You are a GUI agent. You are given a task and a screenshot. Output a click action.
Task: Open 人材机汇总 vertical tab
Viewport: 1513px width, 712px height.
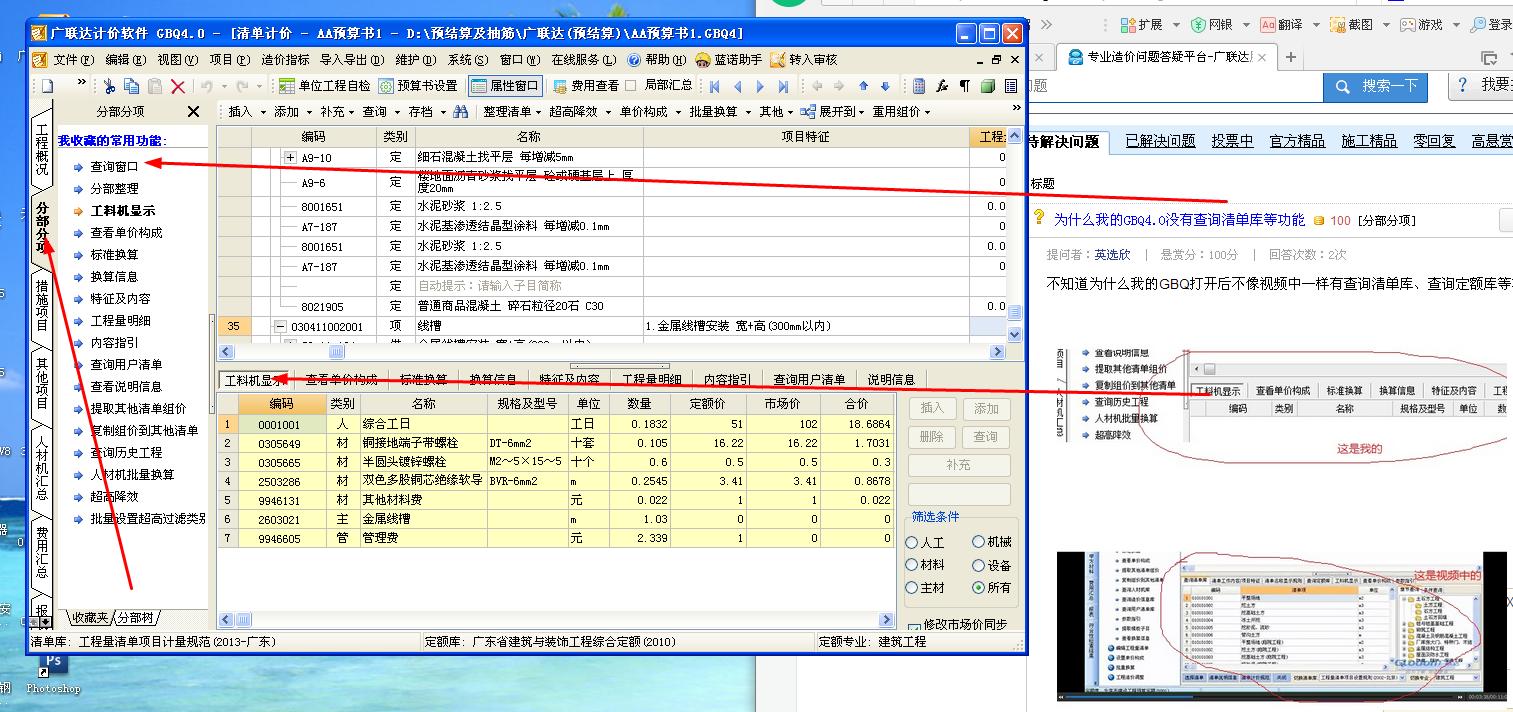42,468
